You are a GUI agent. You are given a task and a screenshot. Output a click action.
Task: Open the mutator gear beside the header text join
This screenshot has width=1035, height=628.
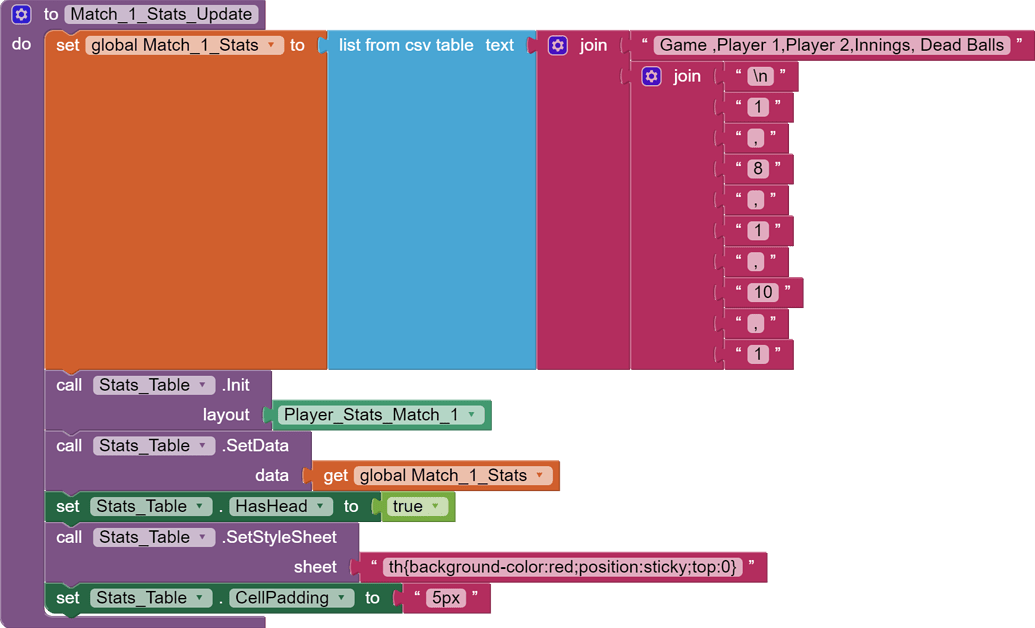tap(558, 45)
